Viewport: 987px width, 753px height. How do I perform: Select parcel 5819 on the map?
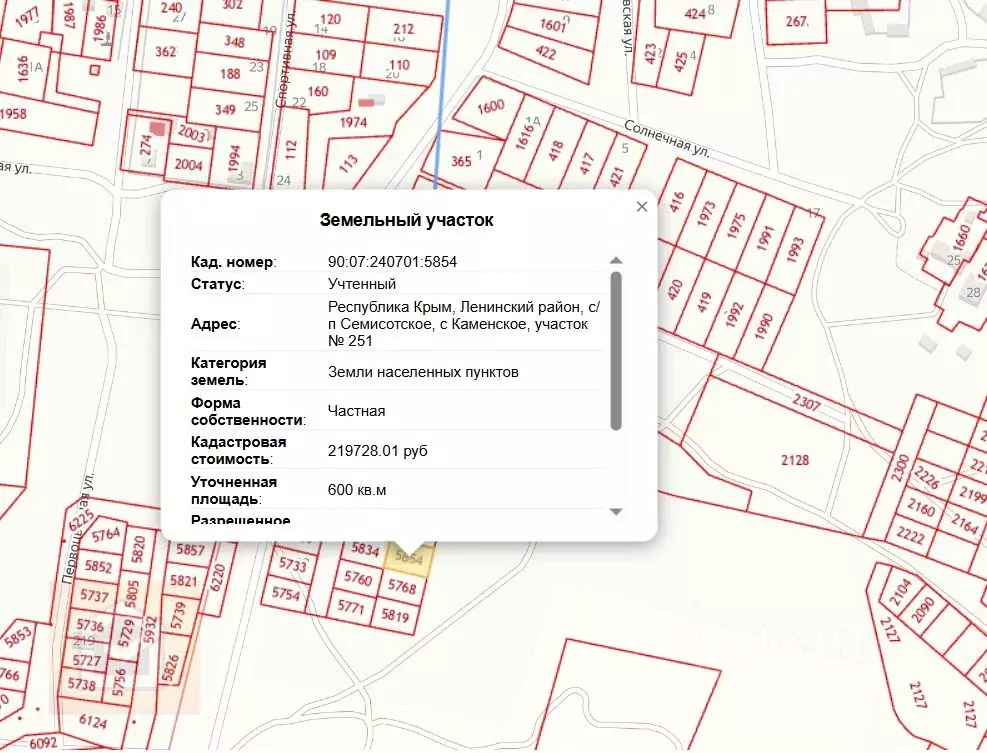[395, 617]
